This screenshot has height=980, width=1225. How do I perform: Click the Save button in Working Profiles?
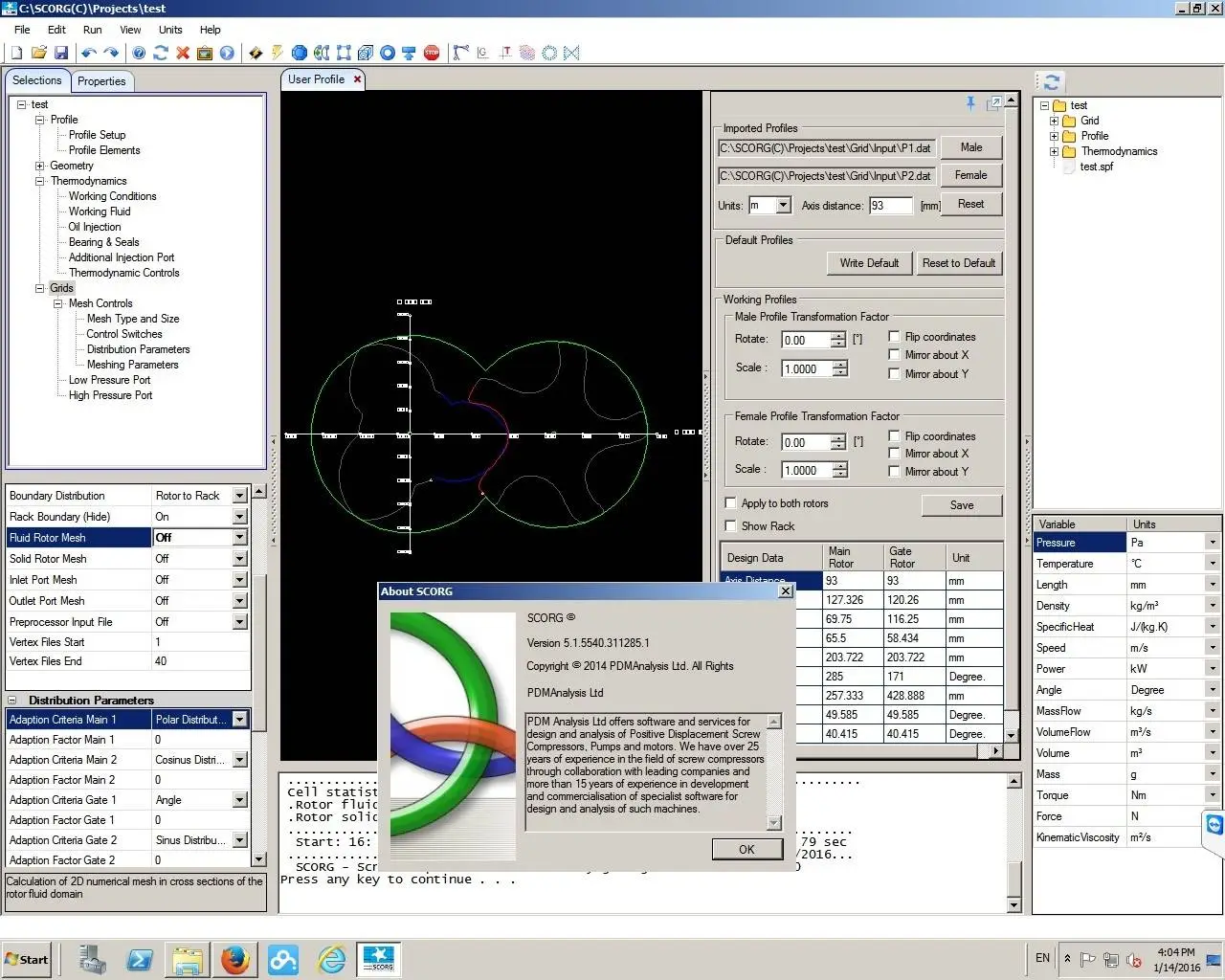click(x=962, y=505)
